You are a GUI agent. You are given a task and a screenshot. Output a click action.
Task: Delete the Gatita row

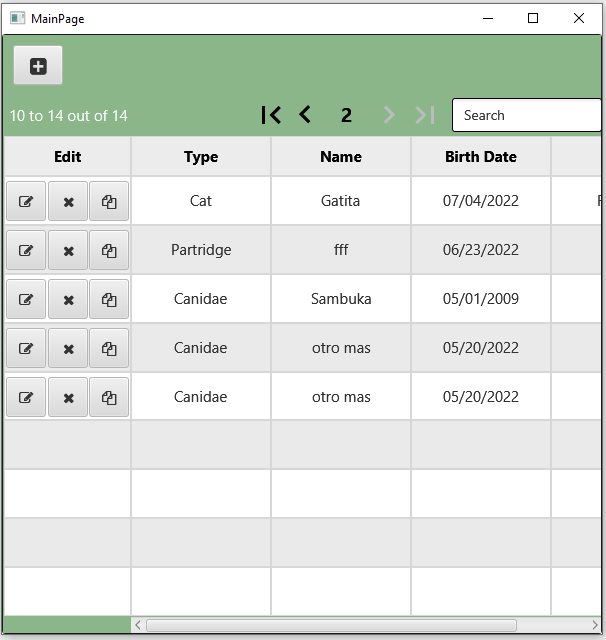point(68,201)
